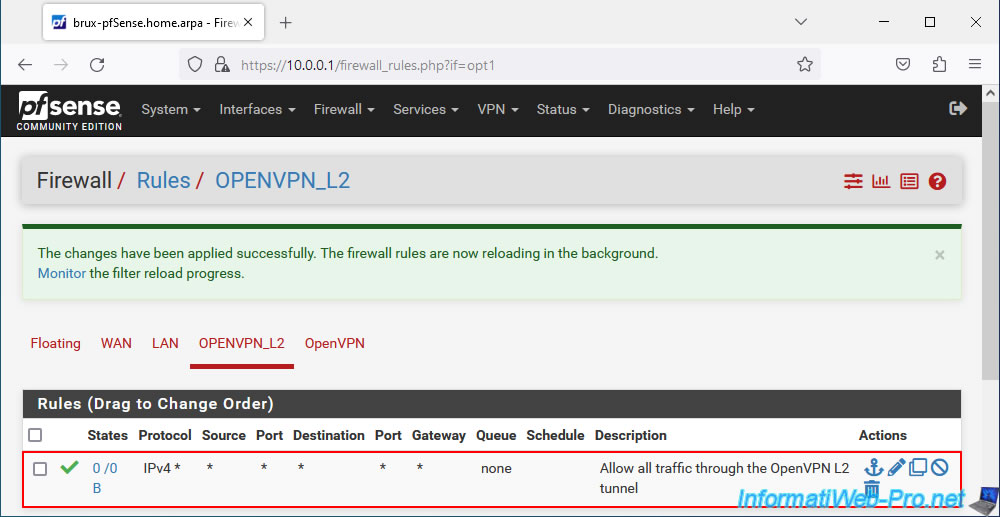Click the 'Rules (Drag to Change Order)' heading
The width and height of the screenshot is (1000, 517).
point(156,404)
